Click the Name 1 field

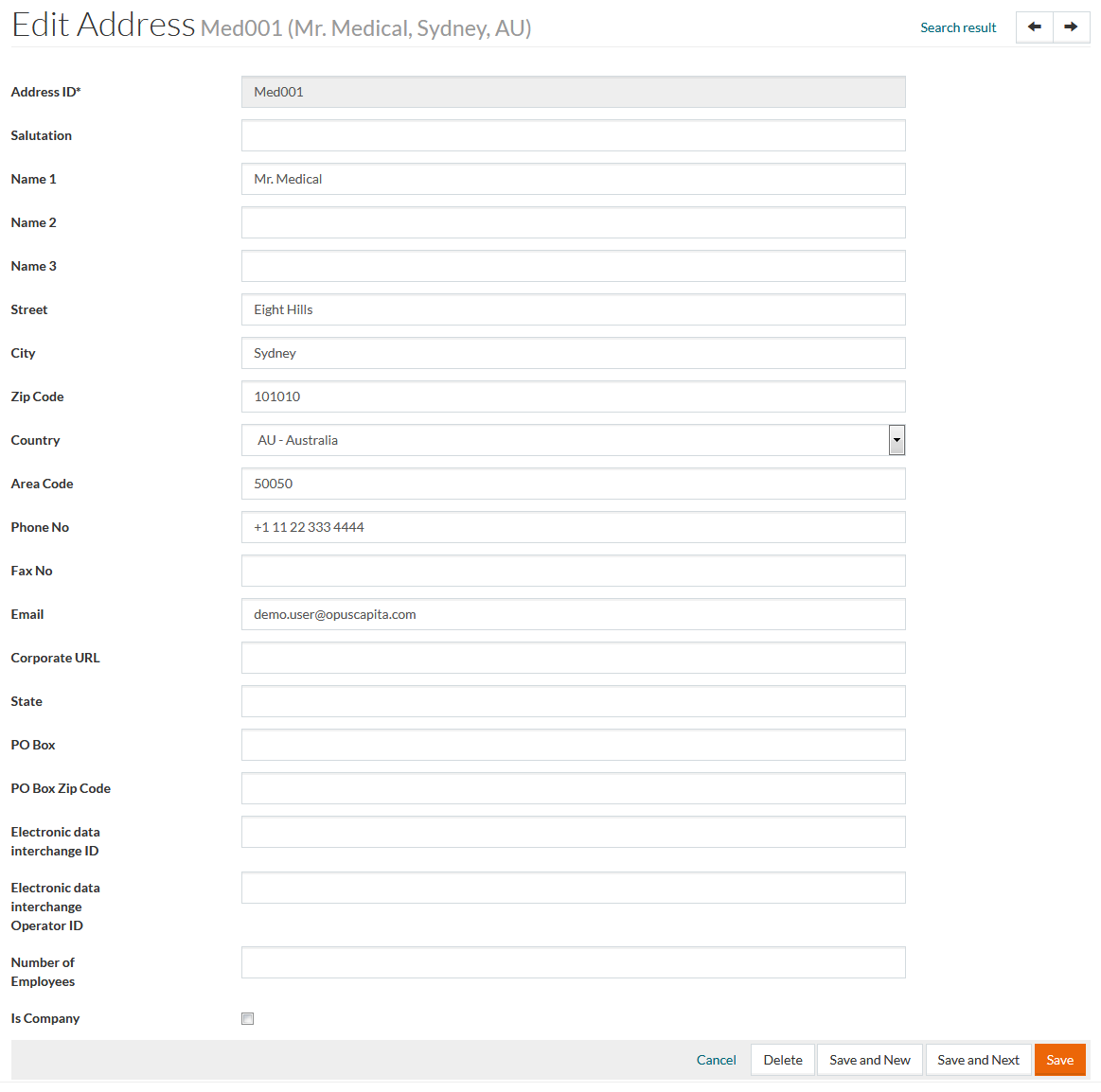click(573, 179)
